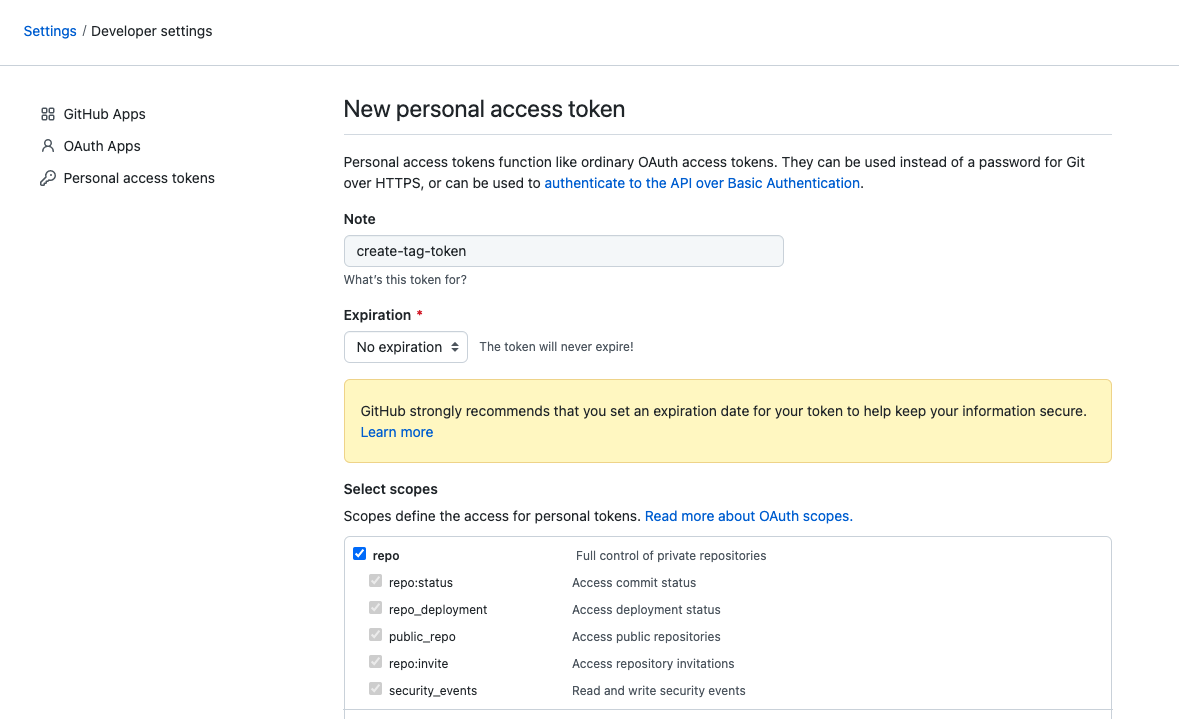Open the Expiration dropdown
This screenshot has height=719, width=1179.
[x=405, y=346]
